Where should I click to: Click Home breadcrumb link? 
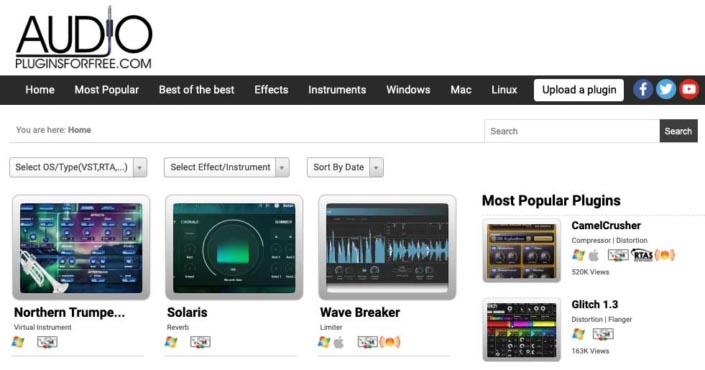80,130
